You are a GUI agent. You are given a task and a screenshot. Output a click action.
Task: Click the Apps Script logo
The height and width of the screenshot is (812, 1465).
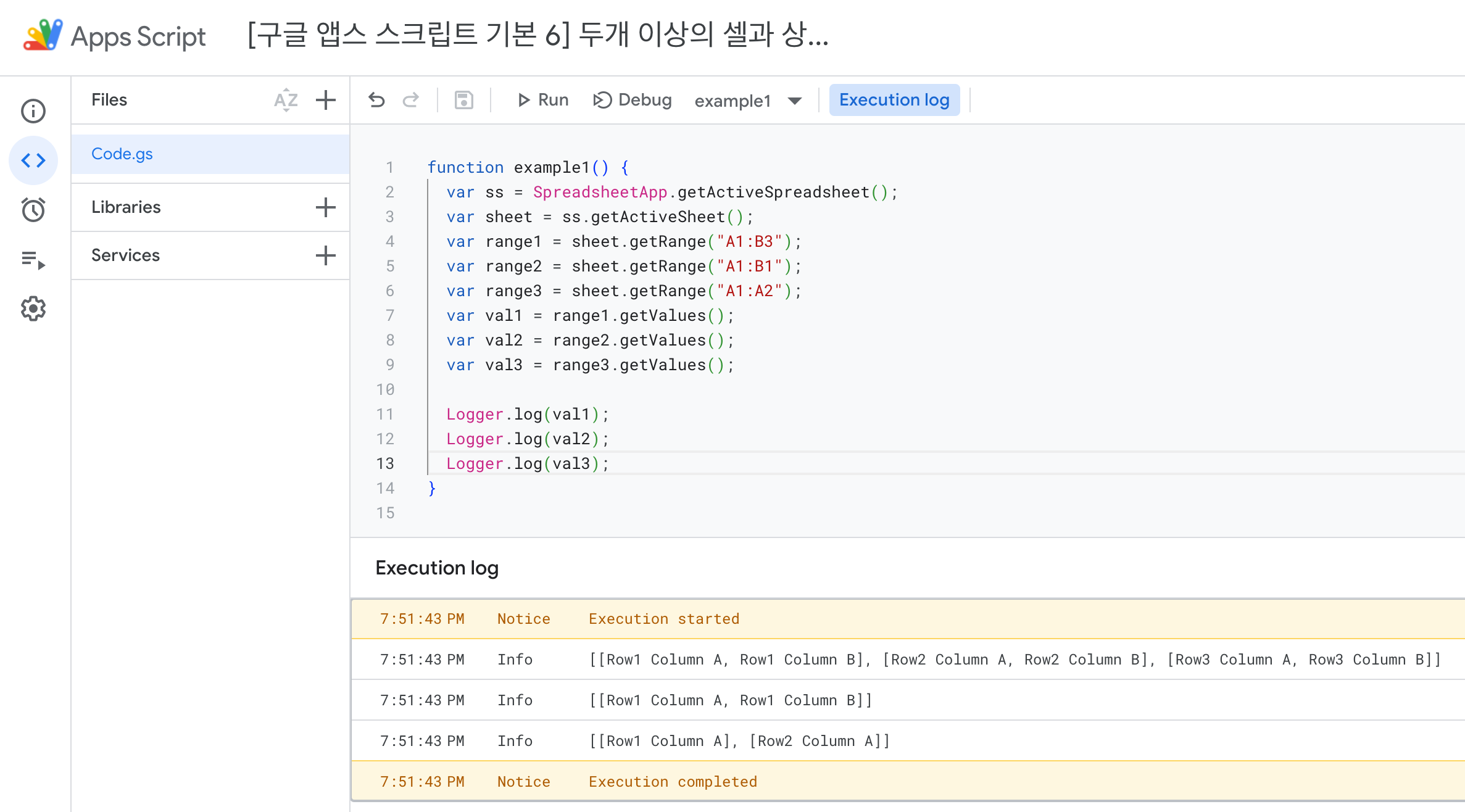click(x=43, y=35)
